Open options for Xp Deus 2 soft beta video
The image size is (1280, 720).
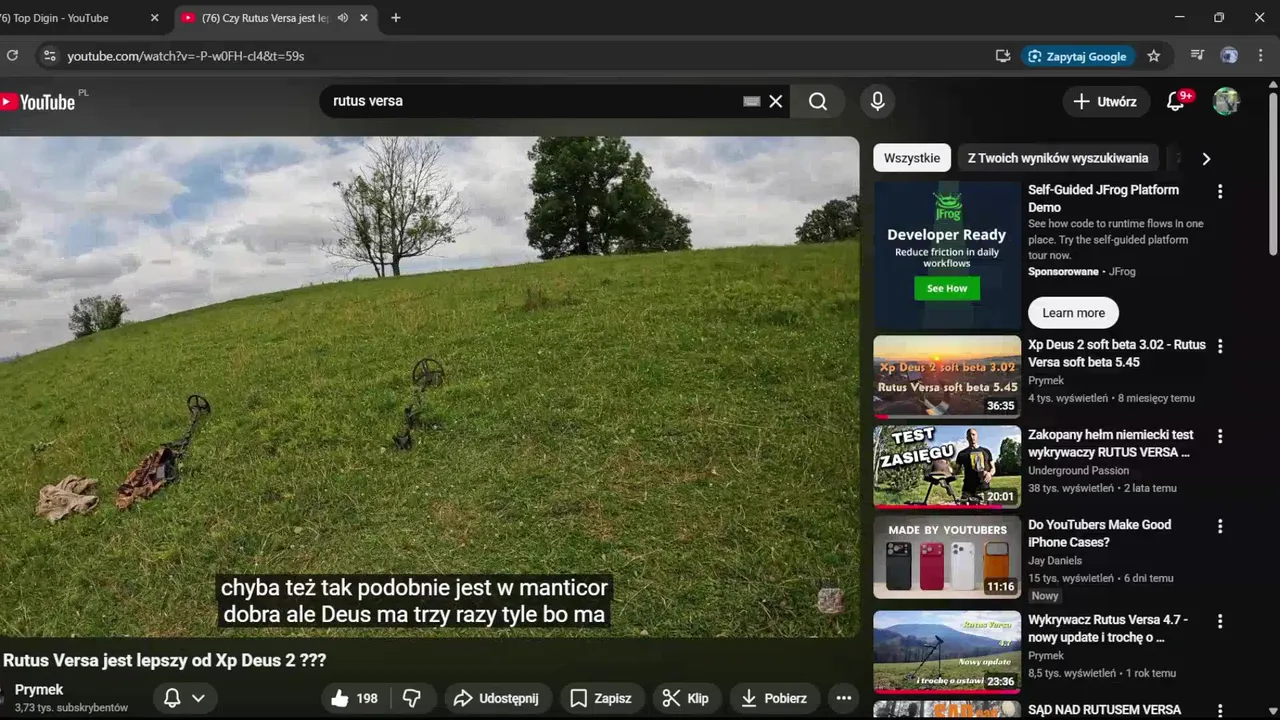tap(1220, 346)
